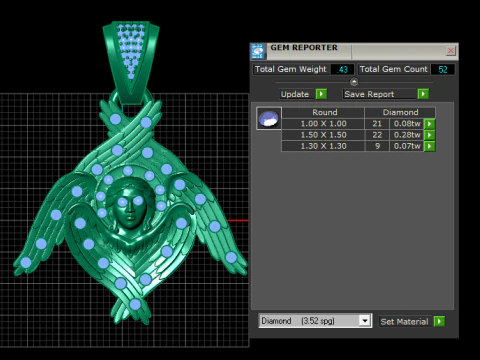Click the green arrow next to Save Report
This screenshot has height=360, width=480.
point(423,94)
